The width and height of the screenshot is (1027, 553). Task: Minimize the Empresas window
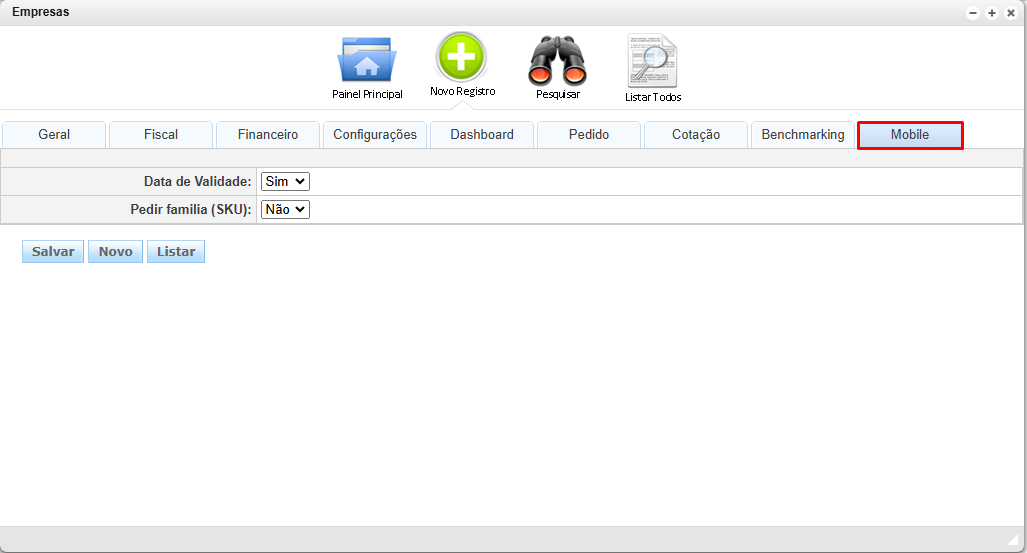point(973,13)
